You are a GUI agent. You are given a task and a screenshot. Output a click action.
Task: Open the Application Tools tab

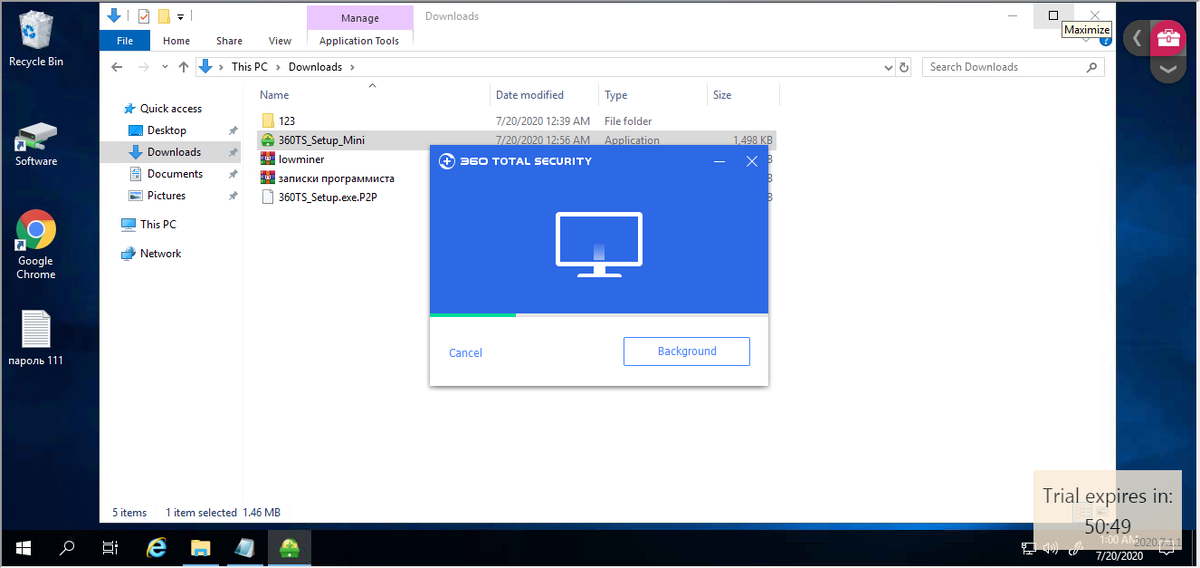point(359,41)
